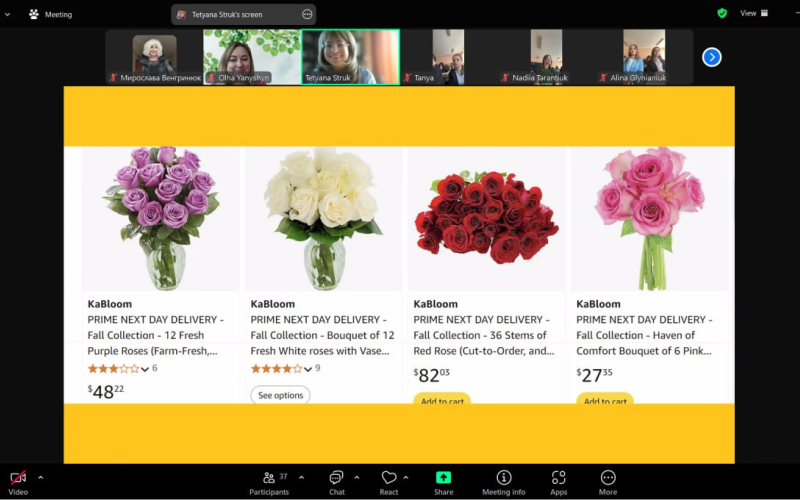Click the green Share screen button
800x500 pixels.
(x=443, y=483)
